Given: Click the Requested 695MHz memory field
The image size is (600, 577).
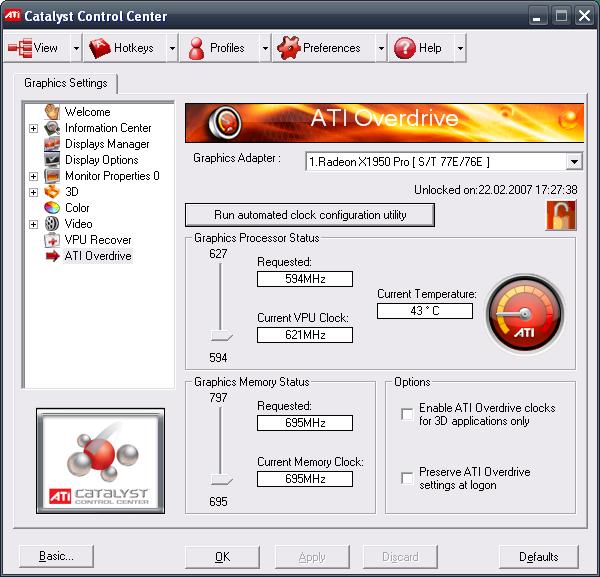Looking at the screenshot, I should pyautogui.click(x=305, y=423).
